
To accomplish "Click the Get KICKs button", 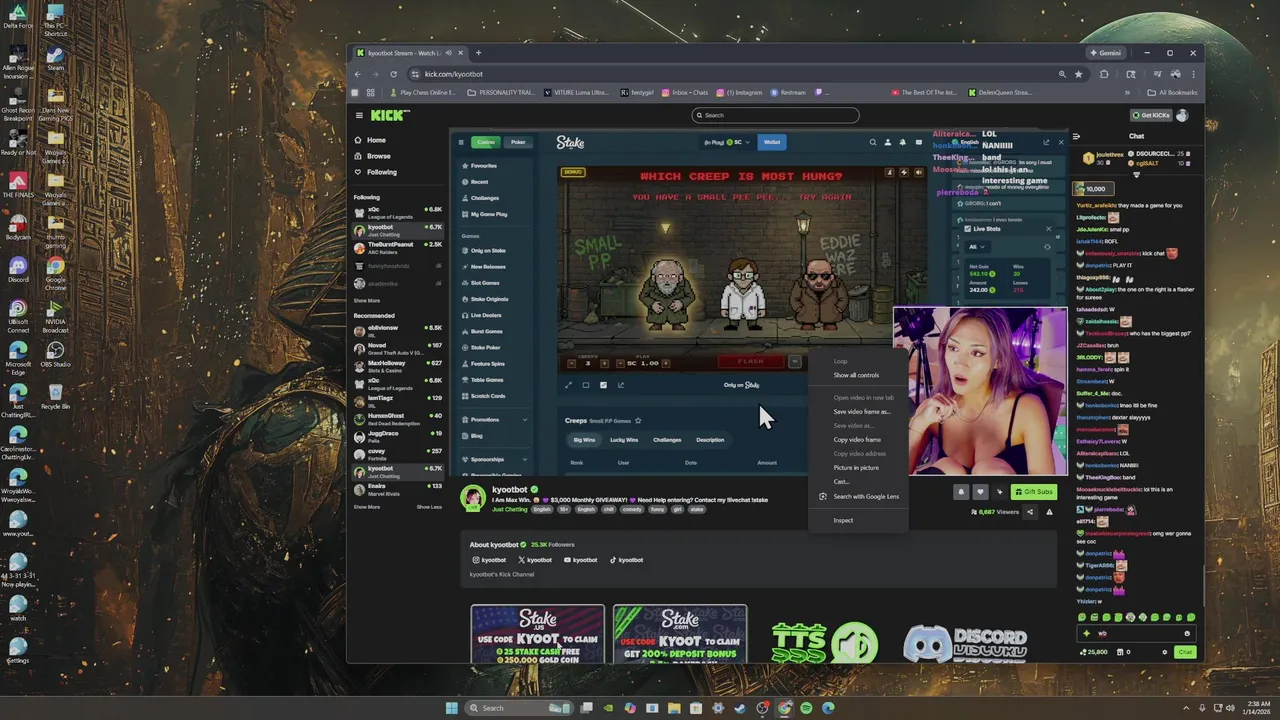I will tap(1150, 115).
